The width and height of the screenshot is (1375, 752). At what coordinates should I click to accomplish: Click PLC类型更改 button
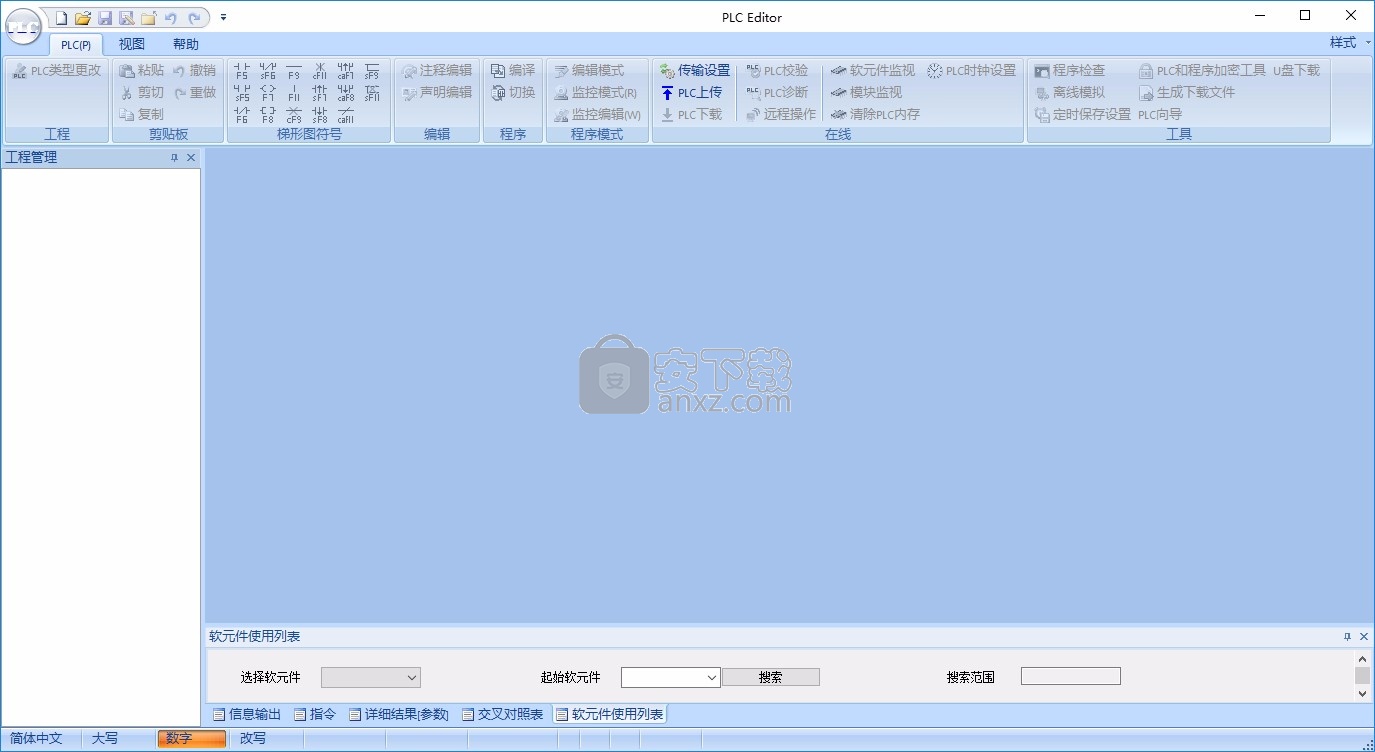56,70
